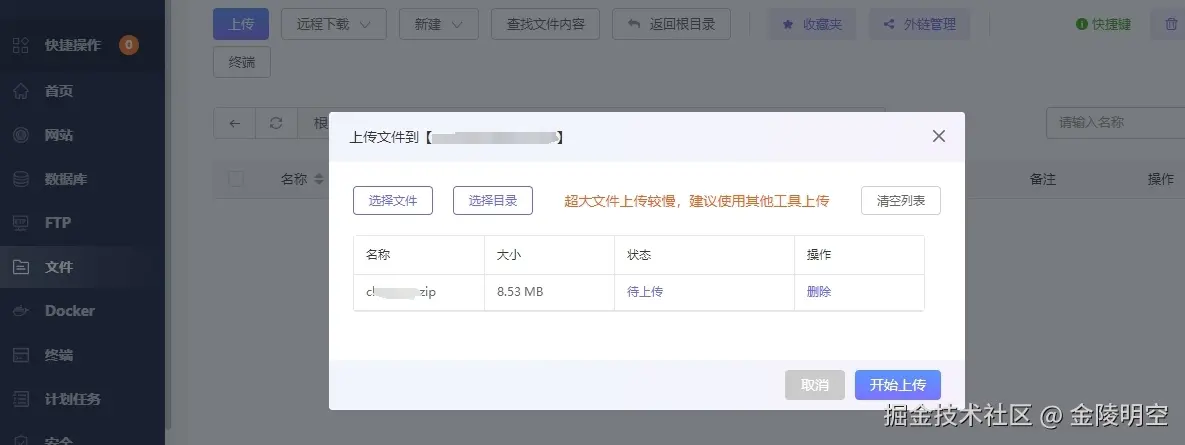Click the 请输入名称 search field
Image resolution: width=1185 pixels, height=445 pixels.
pos(1115,122)
